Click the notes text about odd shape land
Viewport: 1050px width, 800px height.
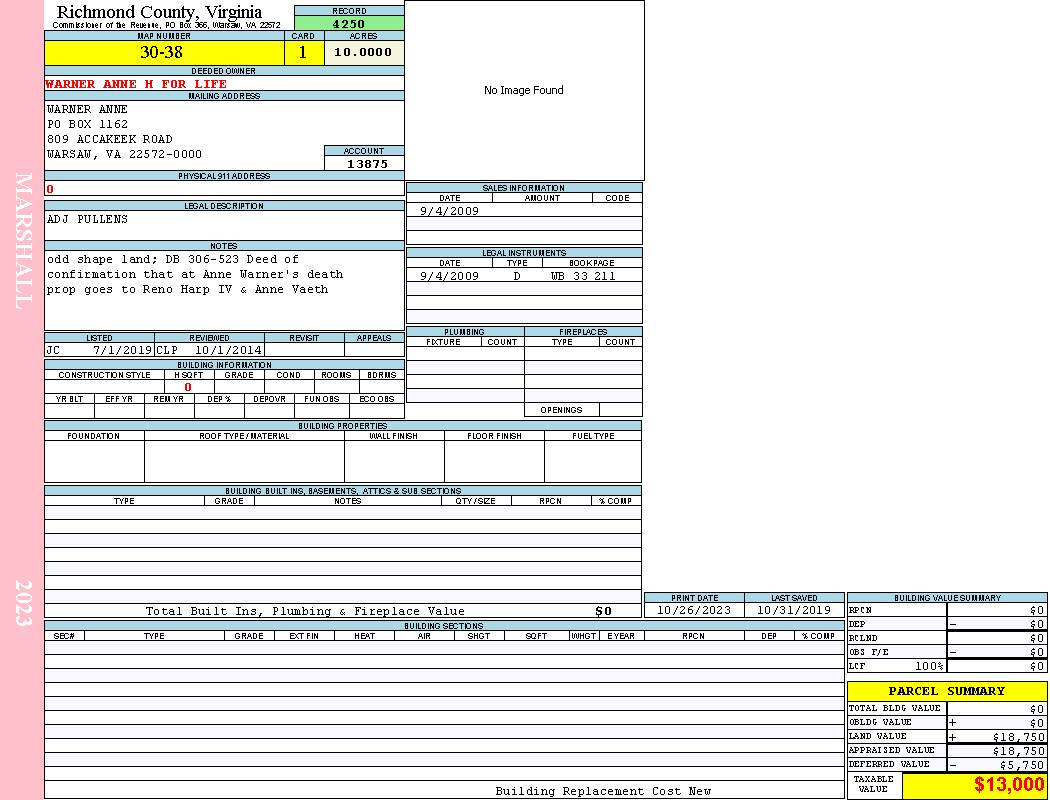click(x=195, y=274)
